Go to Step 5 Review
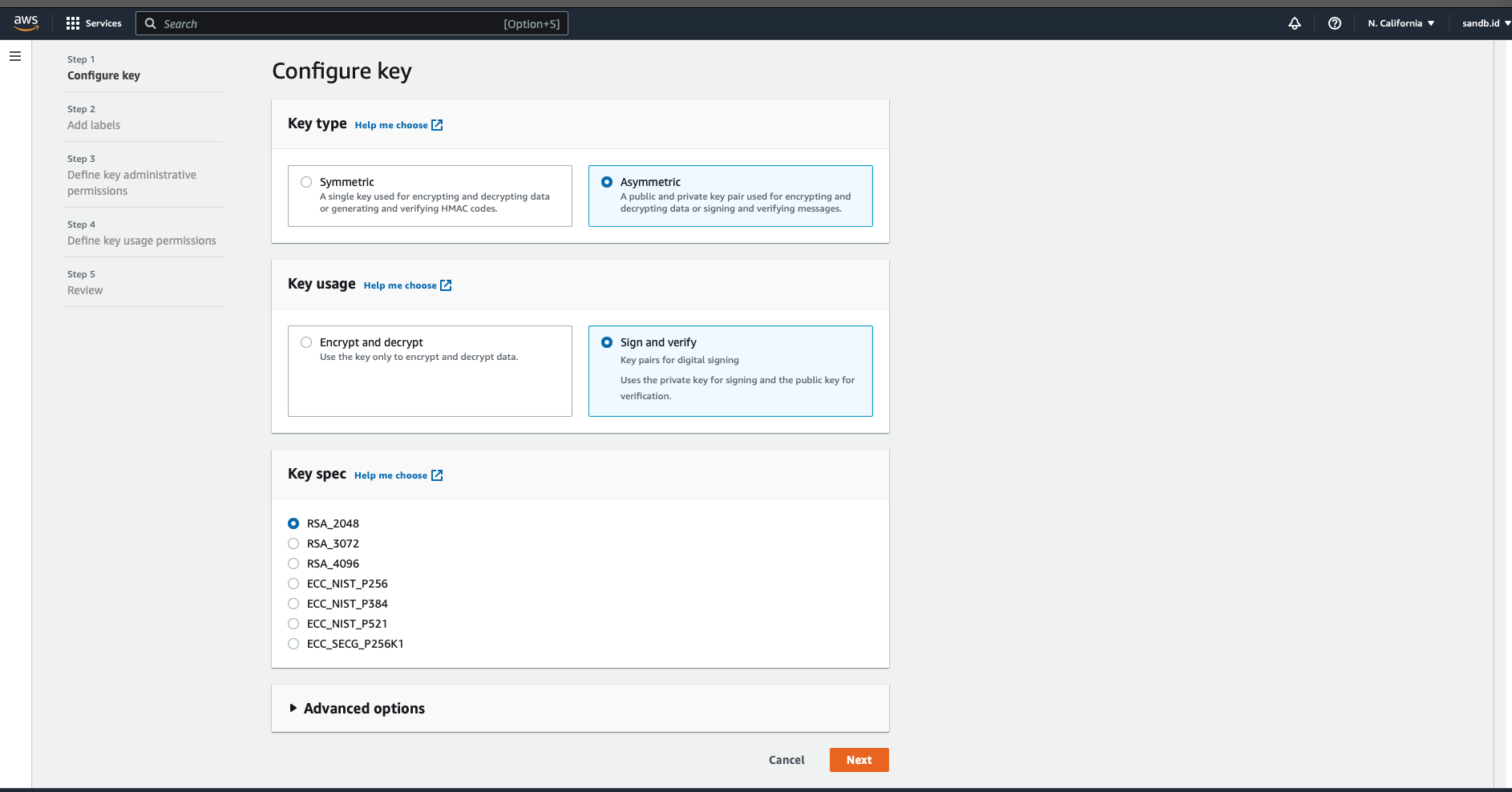1512x792 pixels. click(x=85, y=290)
